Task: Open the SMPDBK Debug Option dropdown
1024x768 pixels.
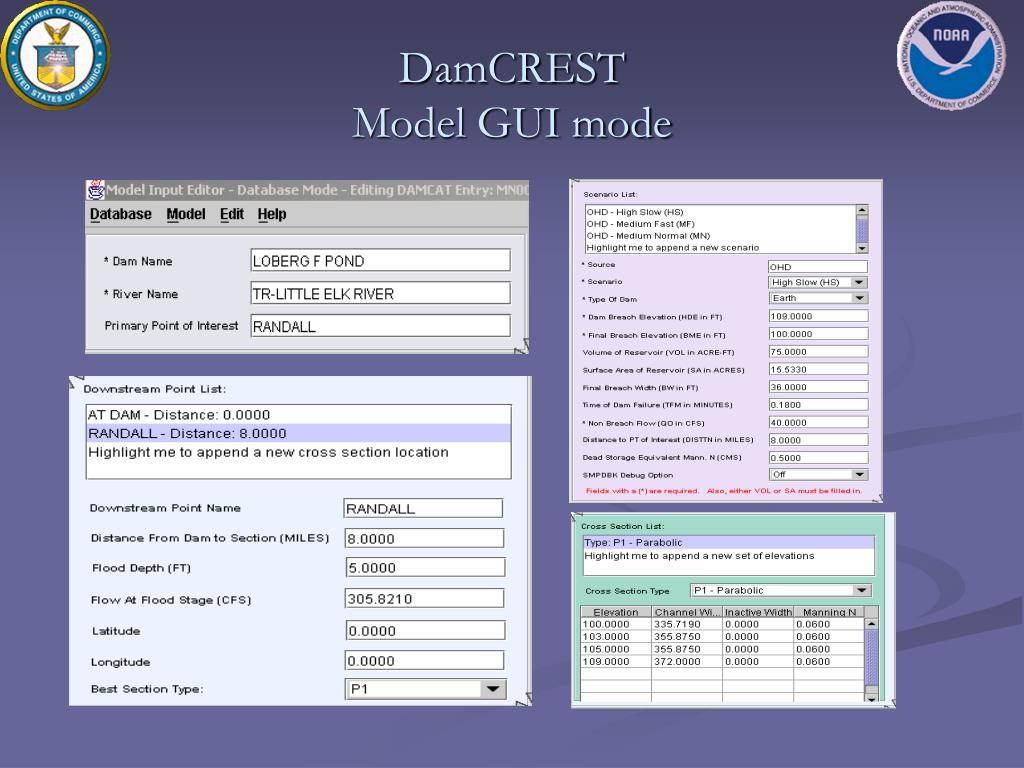Action: (x=818, y=475)
